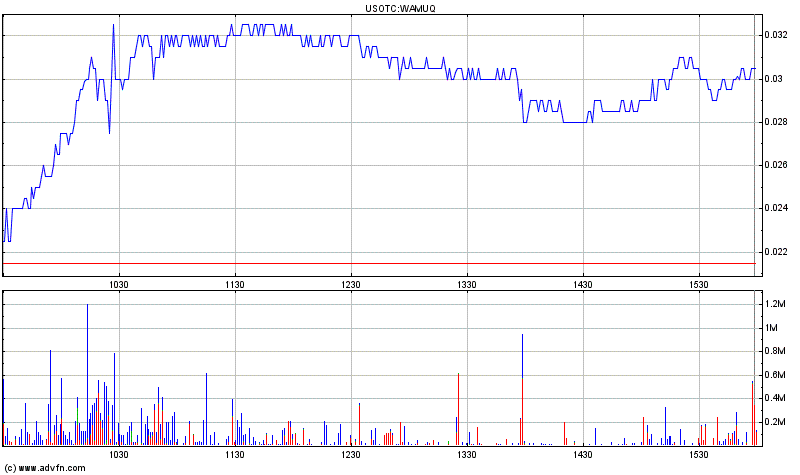Click the USOTC:WAMUQ chart title
The height and width of the screenshot is (475, 800).
tap(399, 7)
